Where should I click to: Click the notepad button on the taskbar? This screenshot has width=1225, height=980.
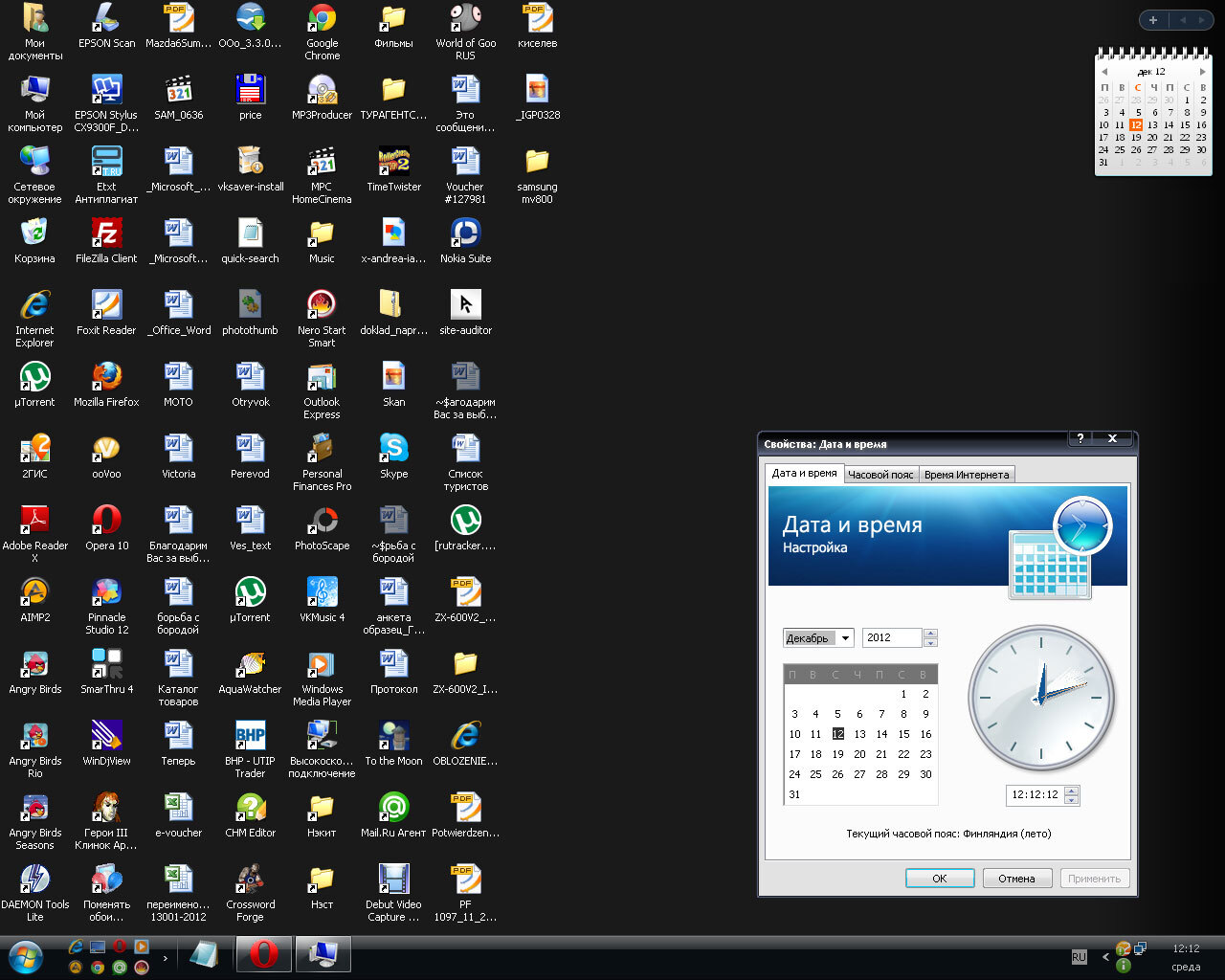pos(205,954)
